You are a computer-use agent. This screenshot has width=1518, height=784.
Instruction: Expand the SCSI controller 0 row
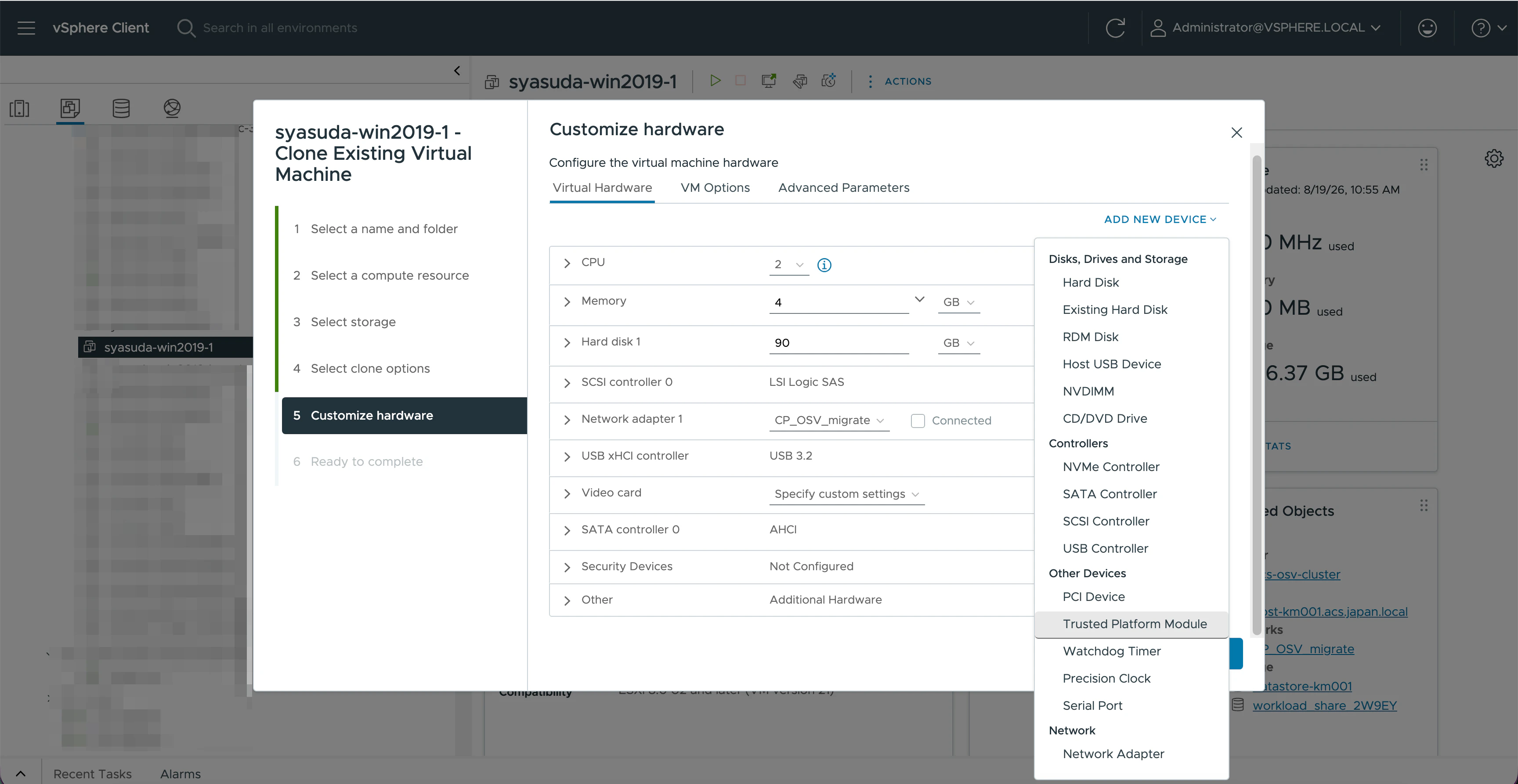(566, 383)
